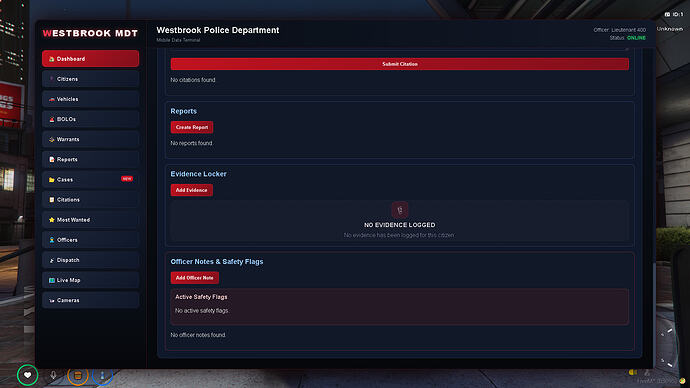Image resolution: width=690 pixels, height=388 pixels.
Task: Open the Dashboard sidebar item
Action: click(x=90, y=59)
